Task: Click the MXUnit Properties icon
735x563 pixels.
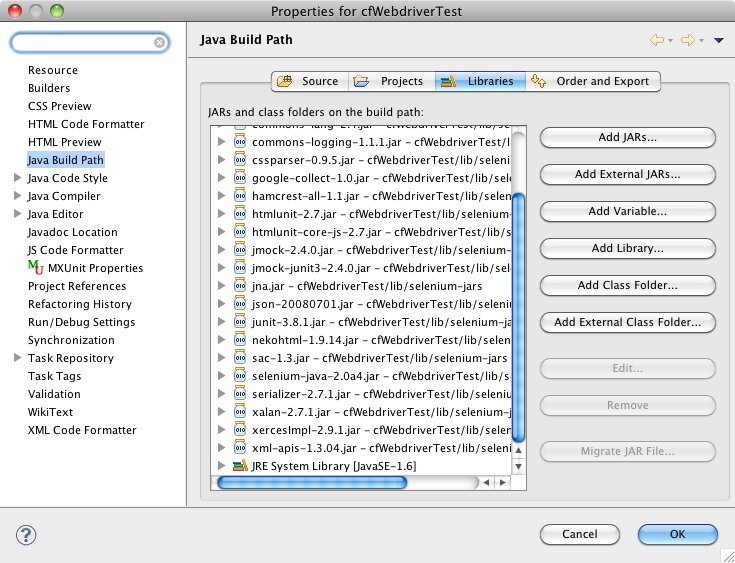Action: [35, 268]
